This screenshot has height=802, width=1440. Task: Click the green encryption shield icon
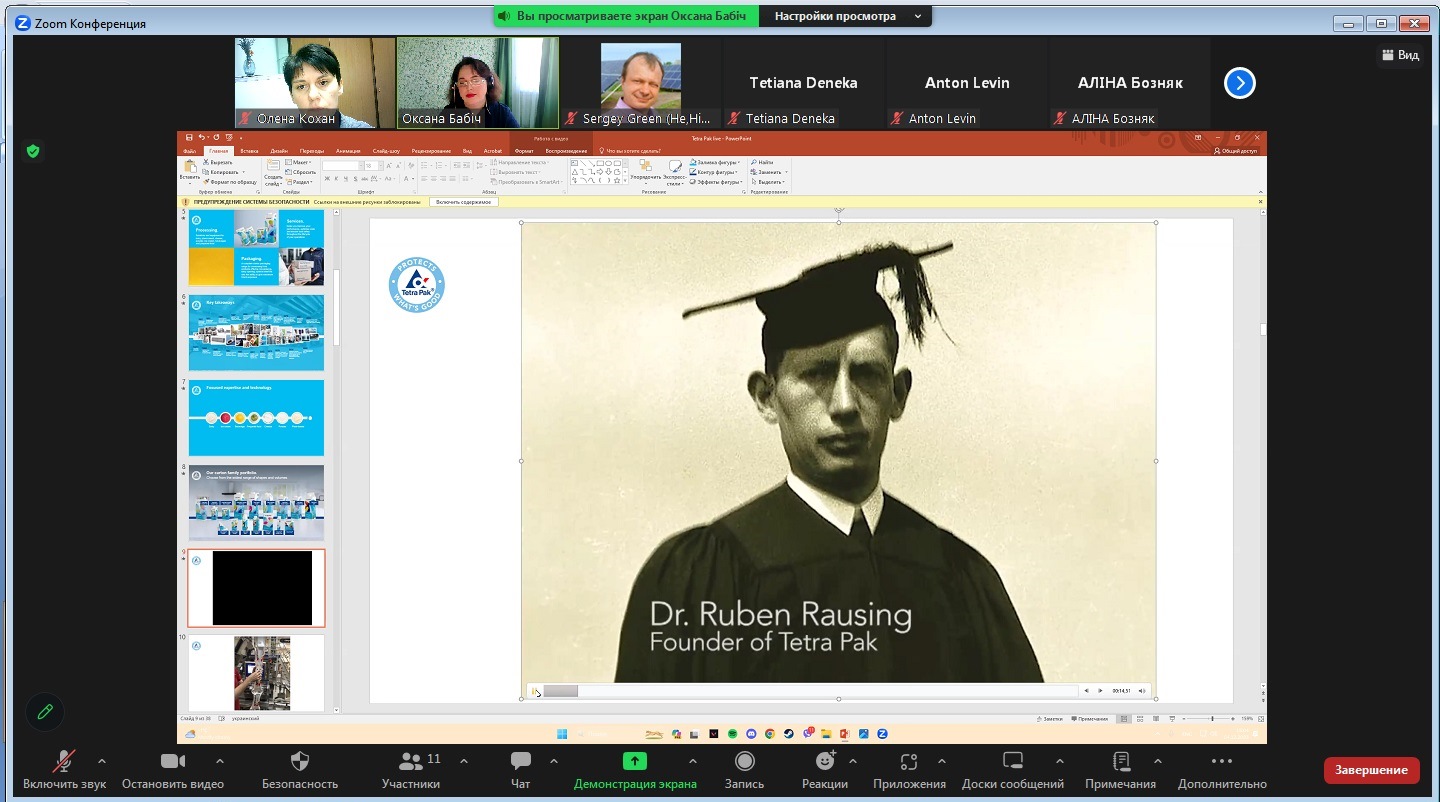(x=33, y=151)
